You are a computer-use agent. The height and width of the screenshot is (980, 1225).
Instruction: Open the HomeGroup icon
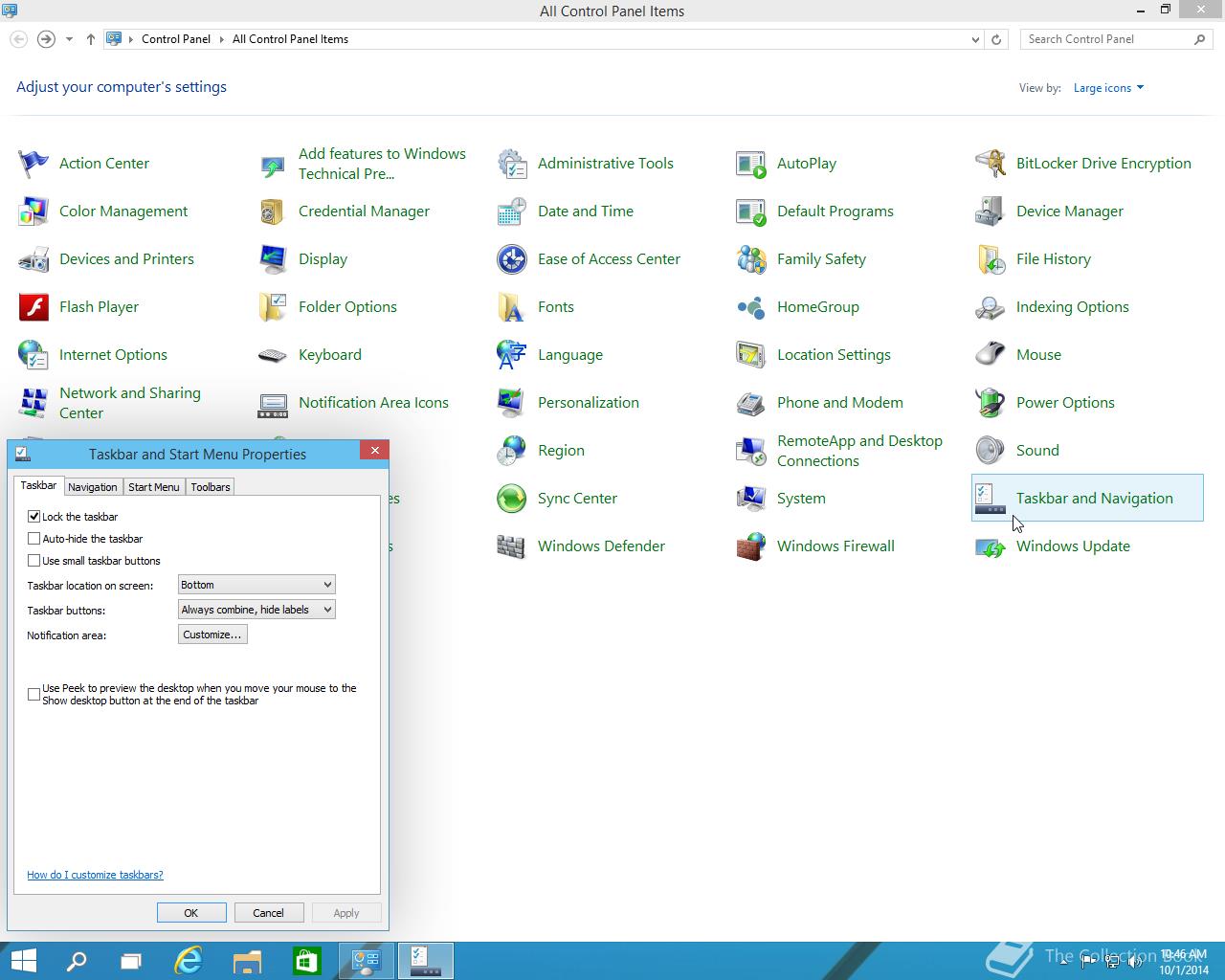[751, 307]
